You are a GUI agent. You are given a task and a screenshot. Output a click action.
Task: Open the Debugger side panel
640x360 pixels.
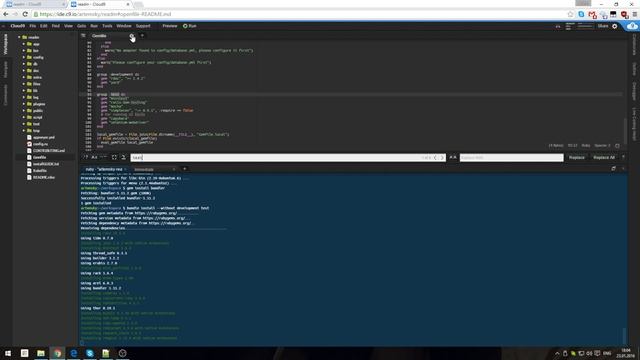coord(634,91)
